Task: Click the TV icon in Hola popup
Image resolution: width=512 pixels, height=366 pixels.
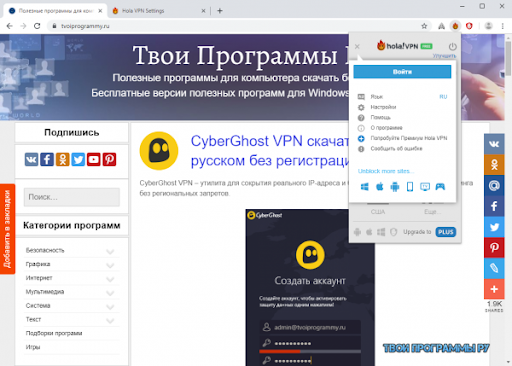Action: click(425, 187)
